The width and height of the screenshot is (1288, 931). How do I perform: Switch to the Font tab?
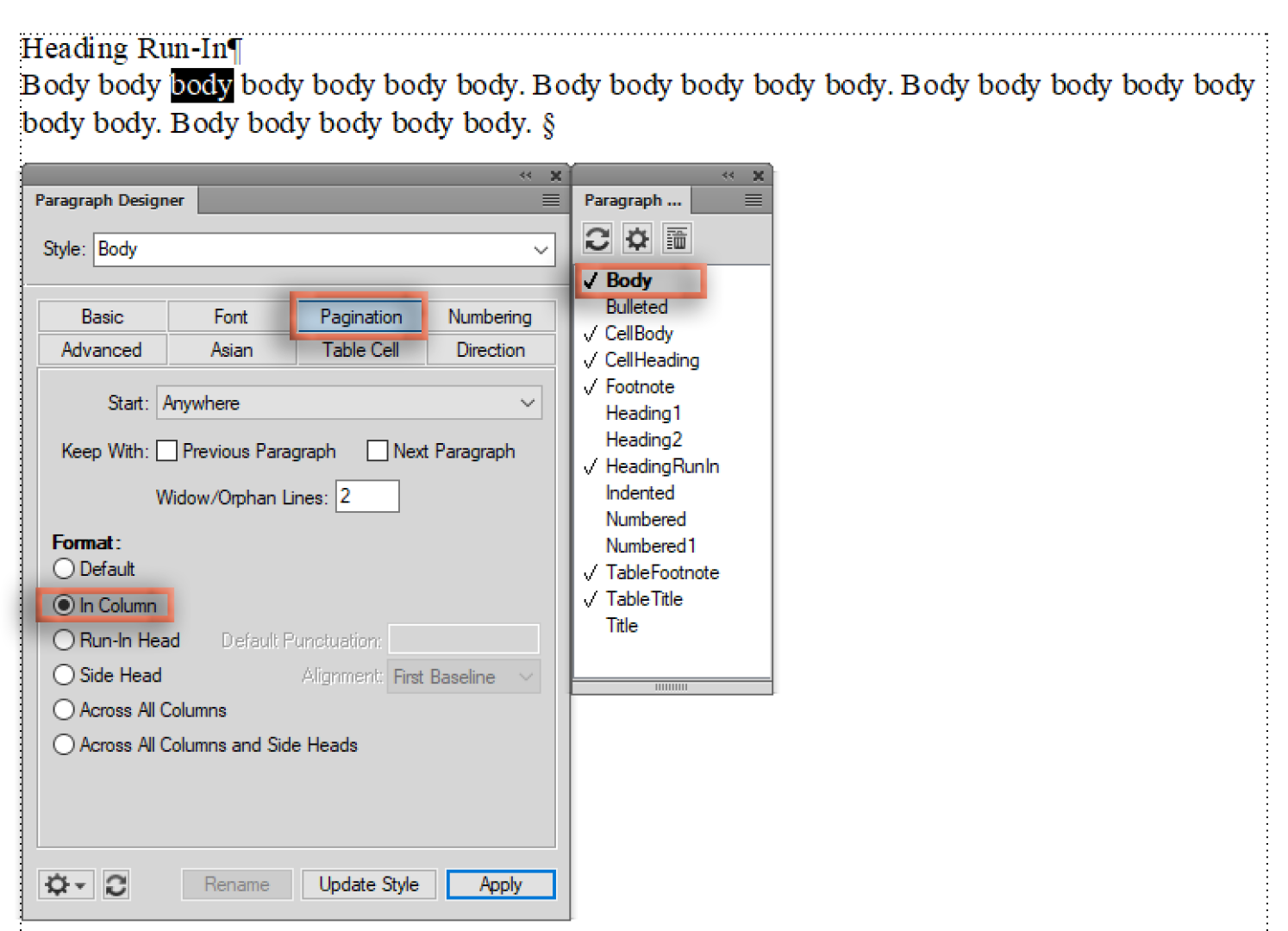coord(231,316)
